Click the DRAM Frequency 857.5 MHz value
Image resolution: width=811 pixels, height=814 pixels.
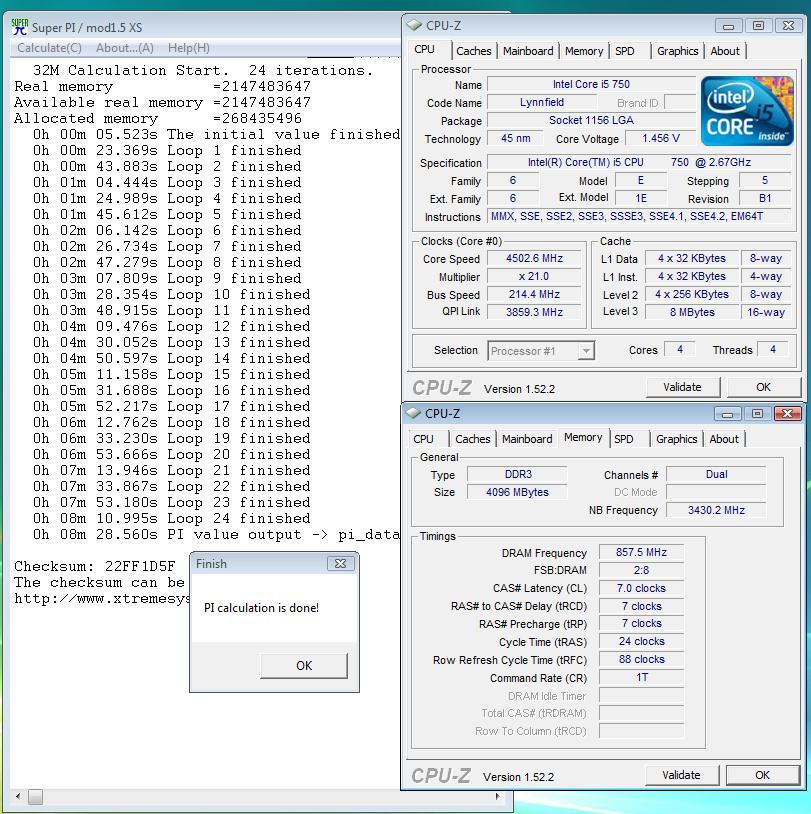click(x=641, y=552)
